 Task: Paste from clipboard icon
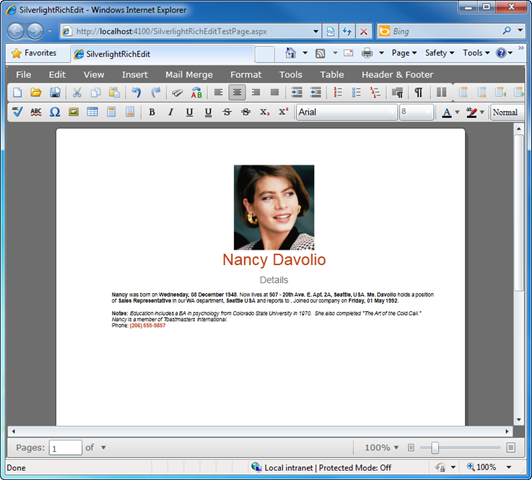(x=115, y=92)
